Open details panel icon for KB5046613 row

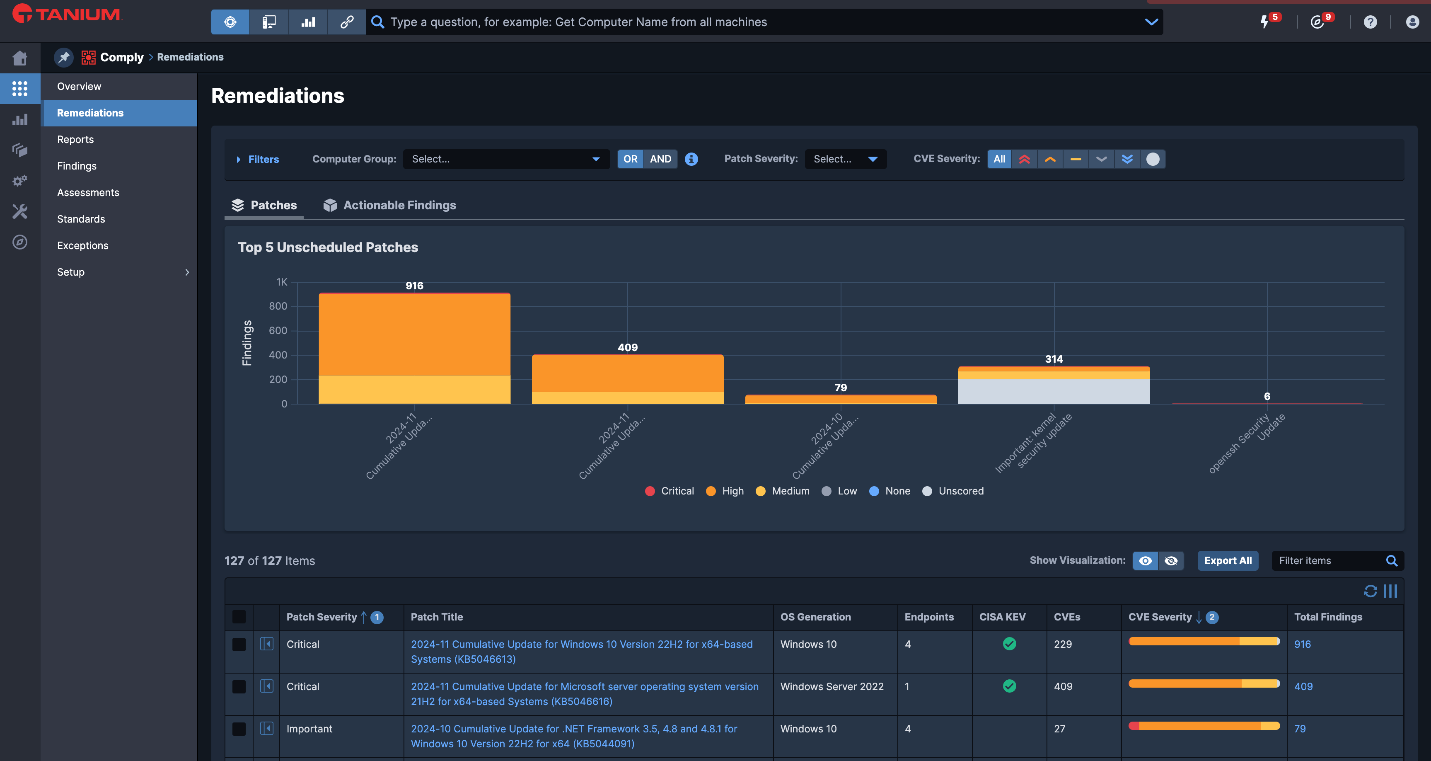pos(266,644)
